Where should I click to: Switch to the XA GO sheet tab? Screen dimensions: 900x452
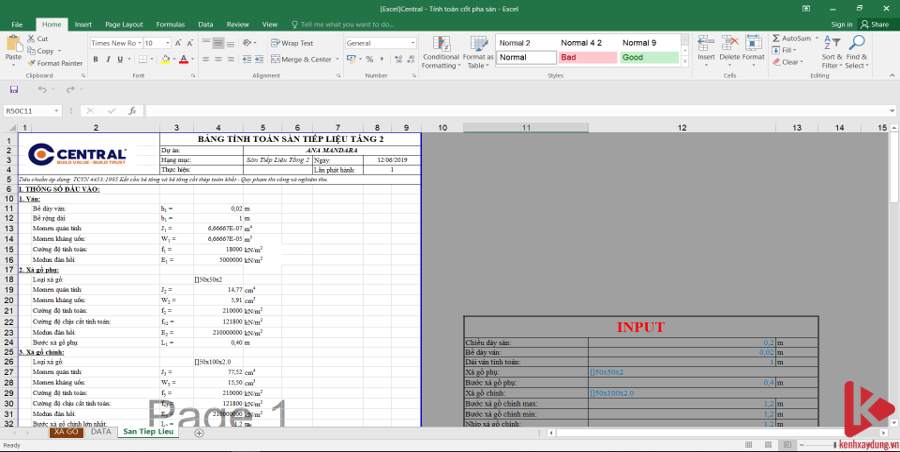point(66,432)
